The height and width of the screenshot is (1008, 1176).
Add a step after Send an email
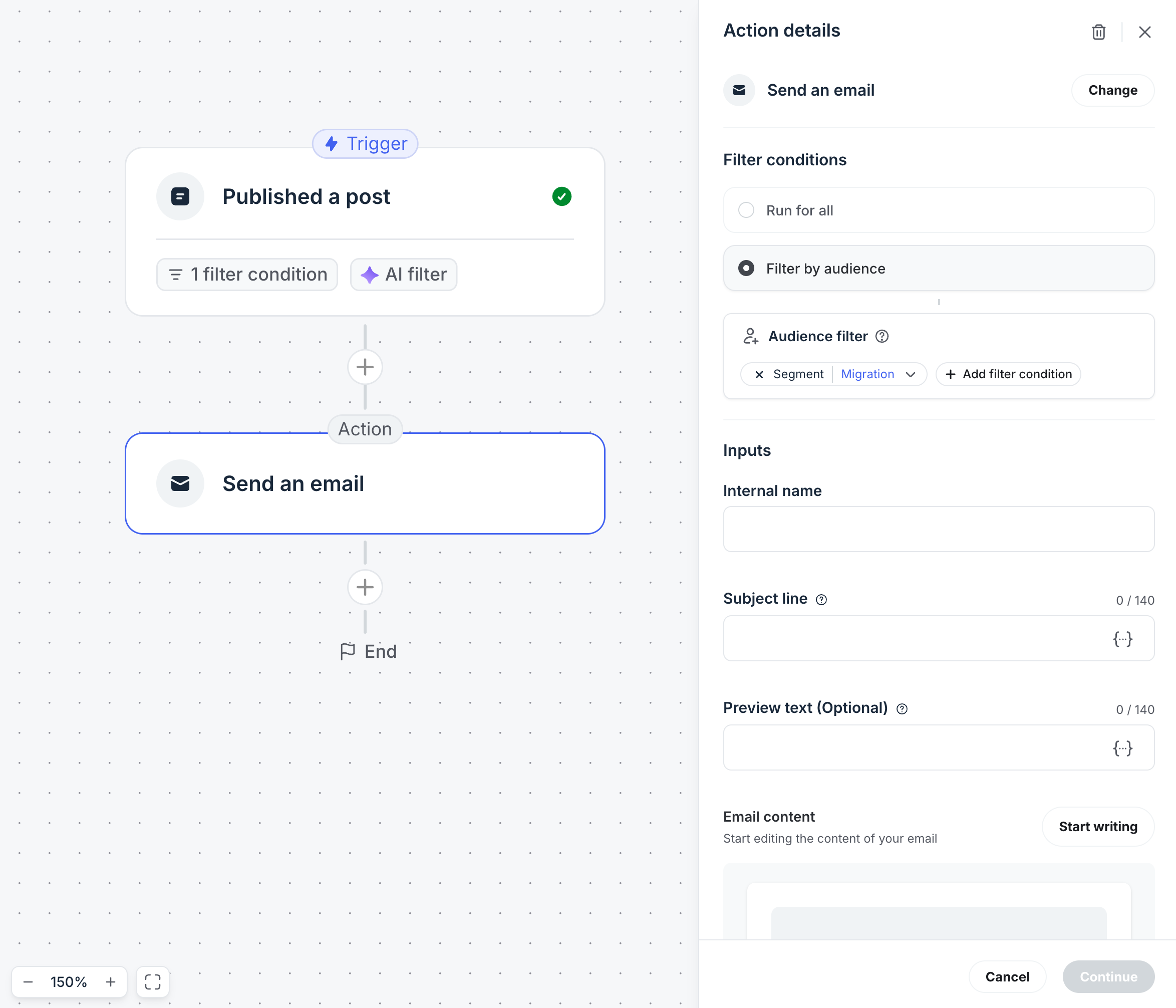365,587
